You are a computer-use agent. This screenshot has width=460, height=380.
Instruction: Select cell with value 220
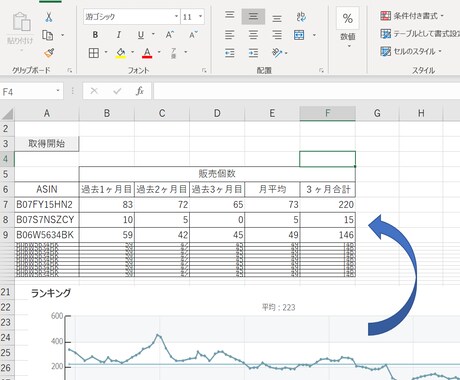328,204
